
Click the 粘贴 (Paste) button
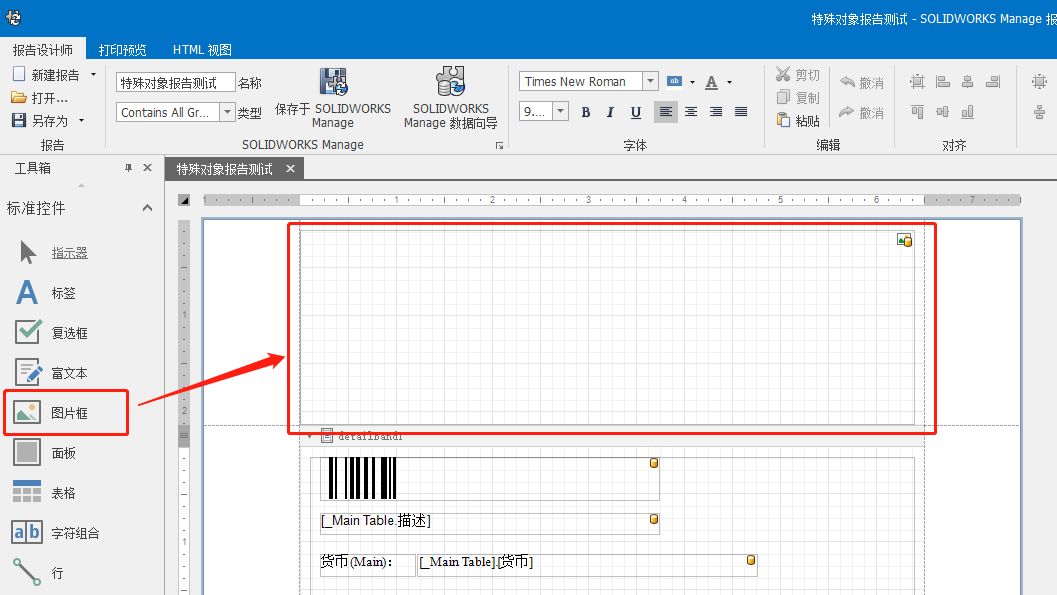click(798, 121)
